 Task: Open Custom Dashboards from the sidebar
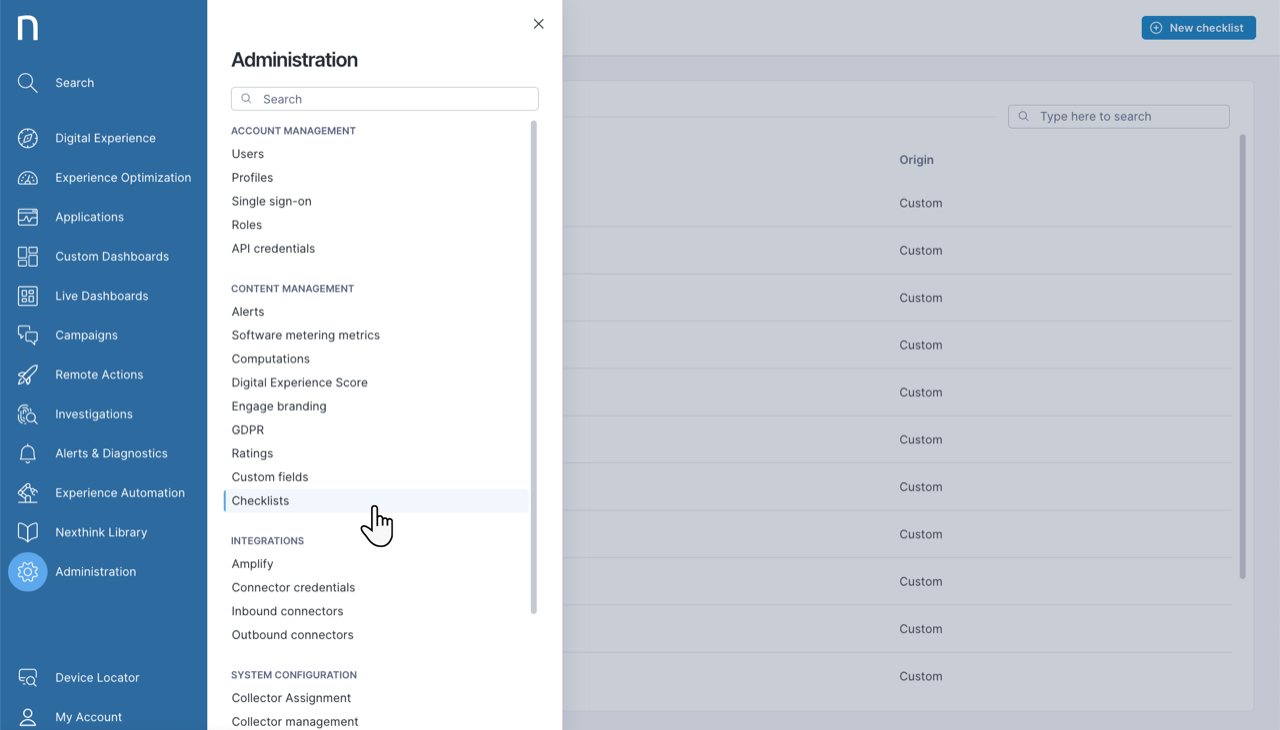[27, 256]
